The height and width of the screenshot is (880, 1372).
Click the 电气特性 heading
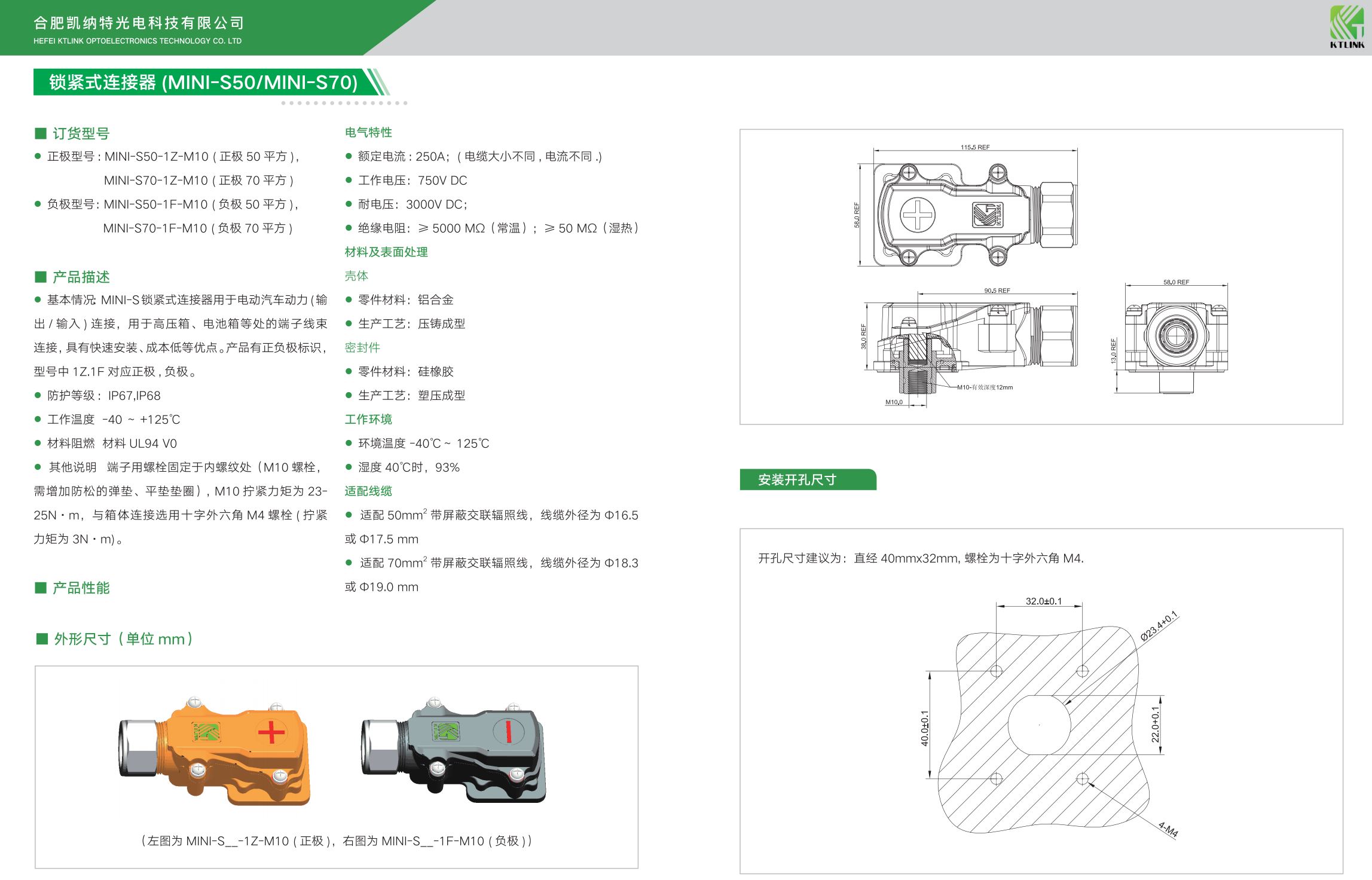(x=368, y=133)
